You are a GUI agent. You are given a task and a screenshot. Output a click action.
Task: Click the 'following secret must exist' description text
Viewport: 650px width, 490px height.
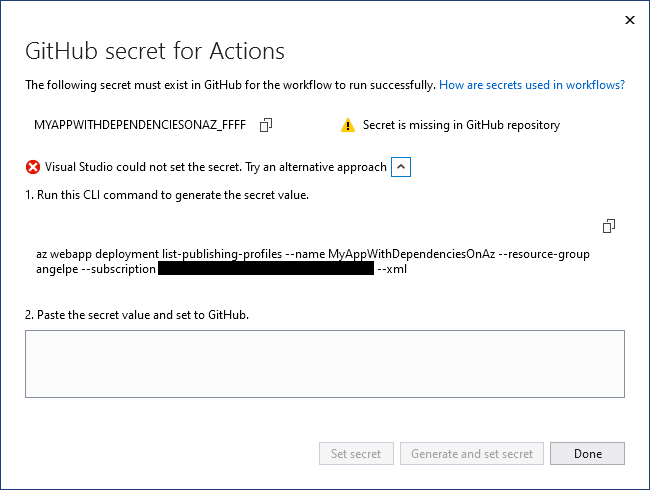tap(230, 86)
